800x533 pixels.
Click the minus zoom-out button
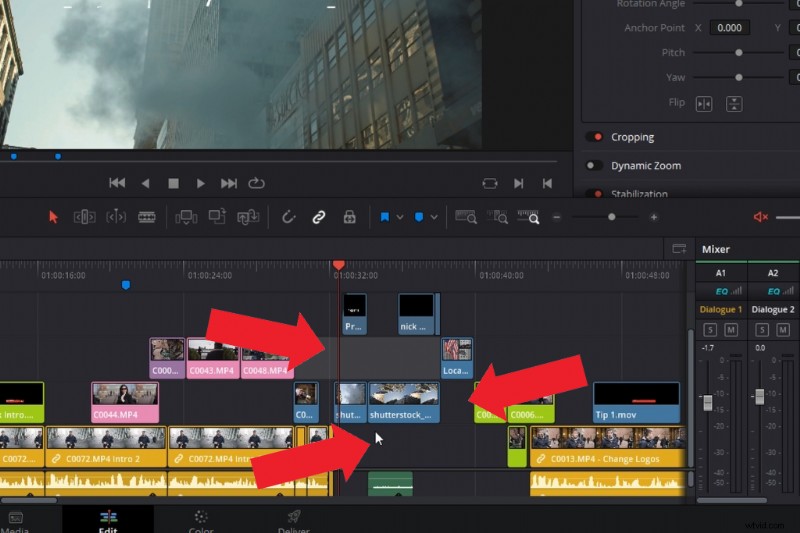point(557,217)
